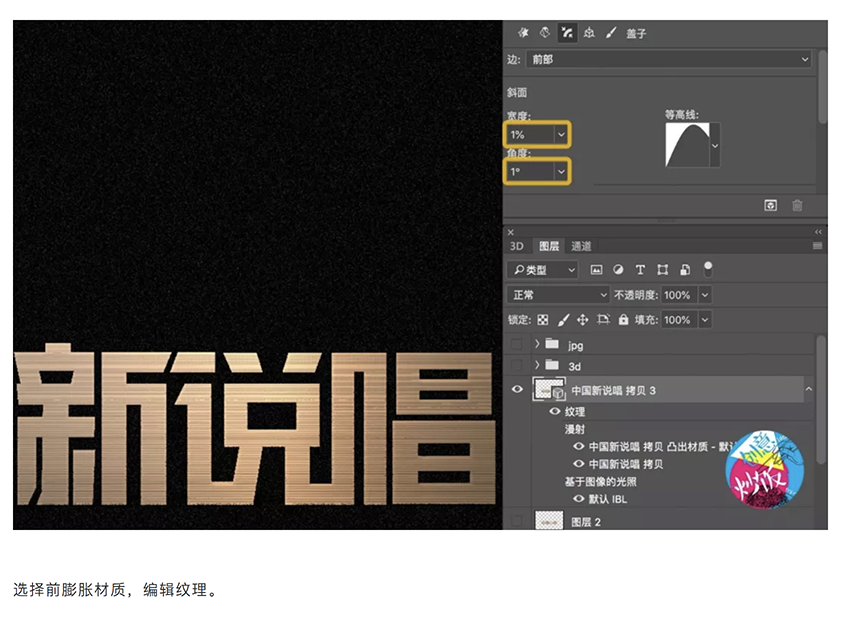This screenshot has width=844, height=627.
Task: Lock artboard nesting icon
Action: pos(603,320)
